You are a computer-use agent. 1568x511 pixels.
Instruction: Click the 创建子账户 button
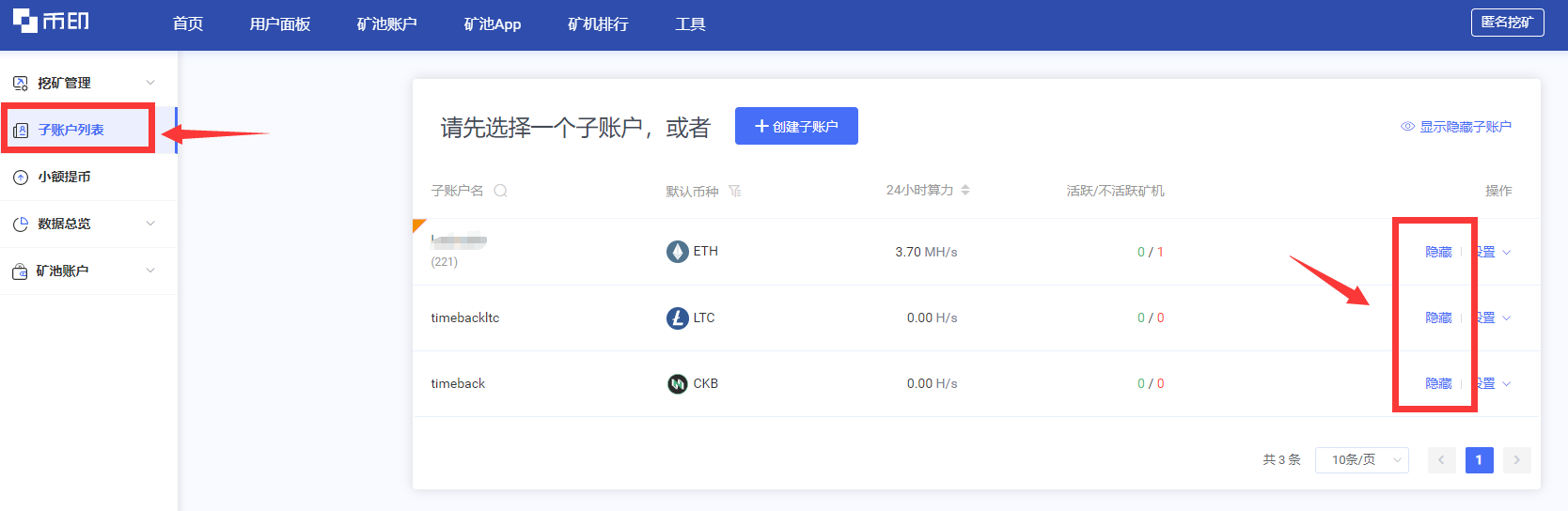(796, 126)
